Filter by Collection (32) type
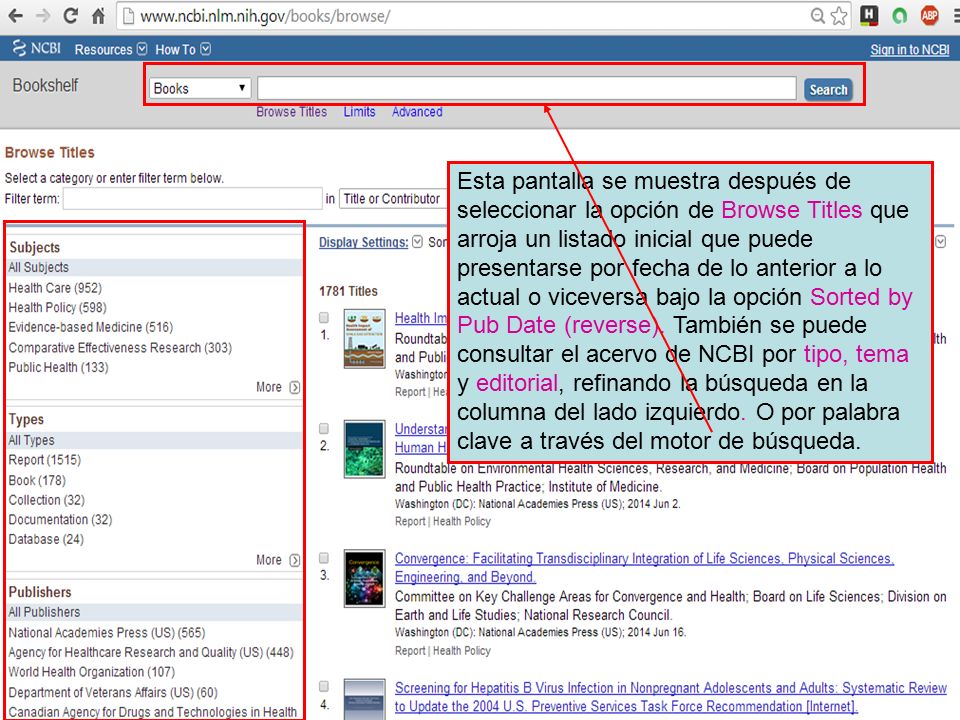 (47, 500)
